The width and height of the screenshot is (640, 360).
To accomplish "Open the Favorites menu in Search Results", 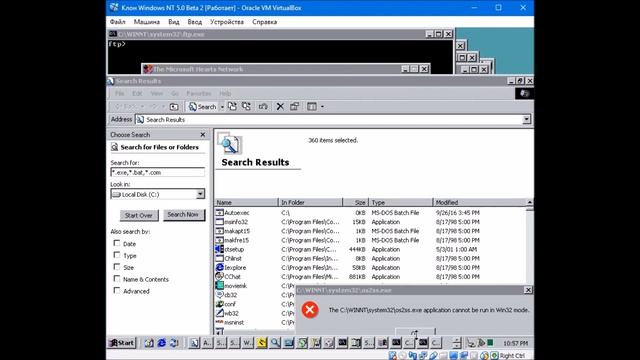I will 199,93.
